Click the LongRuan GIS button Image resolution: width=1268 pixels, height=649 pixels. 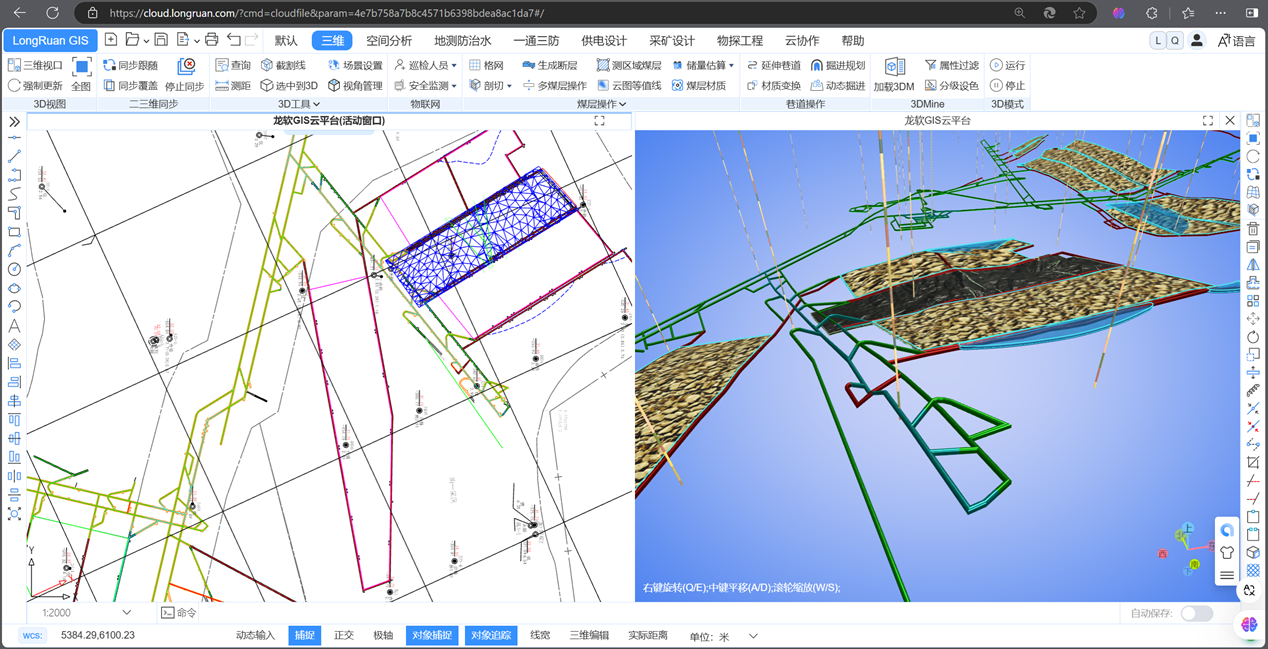tap(50, 41)
